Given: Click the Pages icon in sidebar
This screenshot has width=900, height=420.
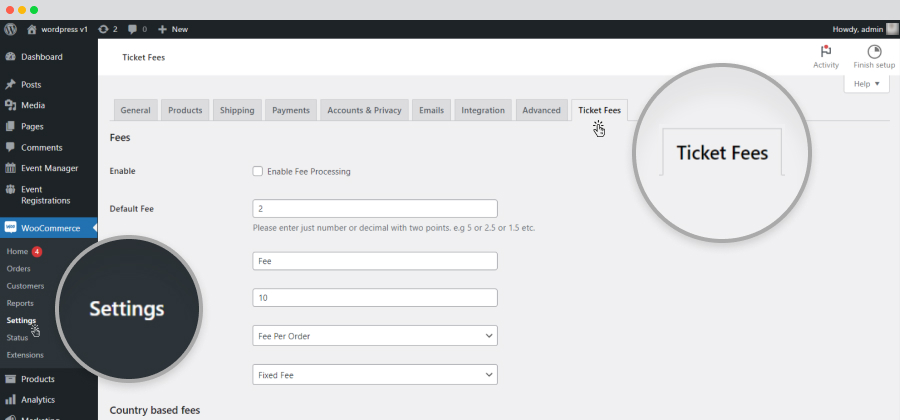Looking at the screenshot, I should tap(10, 126).
